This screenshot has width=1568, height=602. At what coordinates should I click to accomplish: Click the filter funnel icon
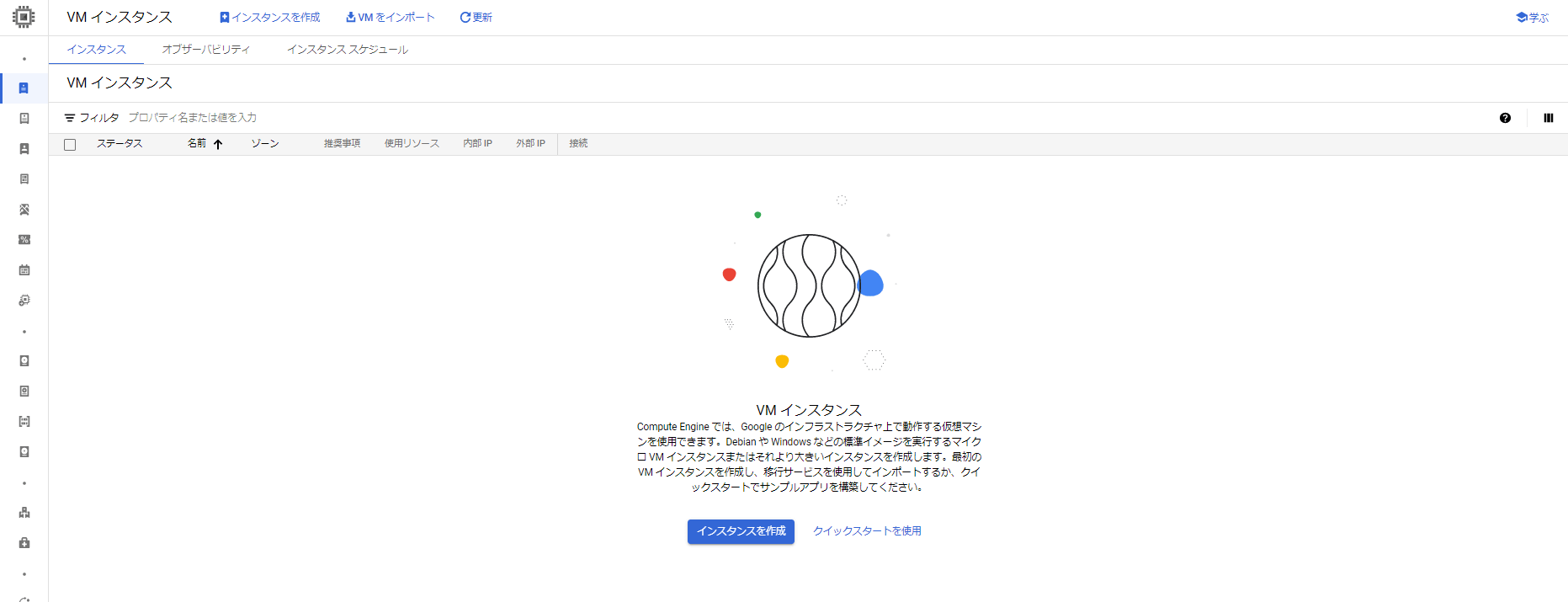[x=70, y=118]
